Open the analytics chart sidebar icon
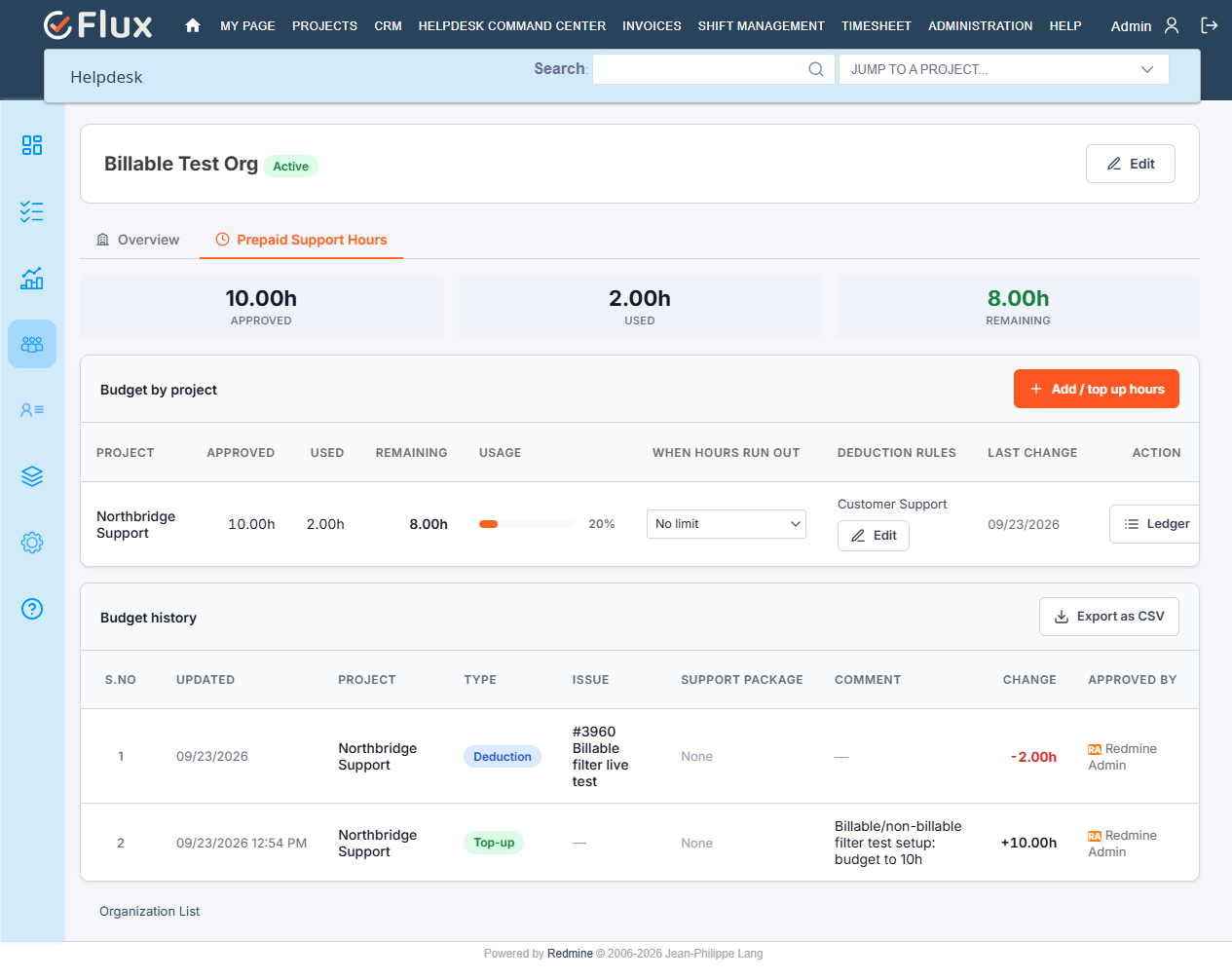The height and width of the screenshot is (979, 1232). click(x=32, y=278)
